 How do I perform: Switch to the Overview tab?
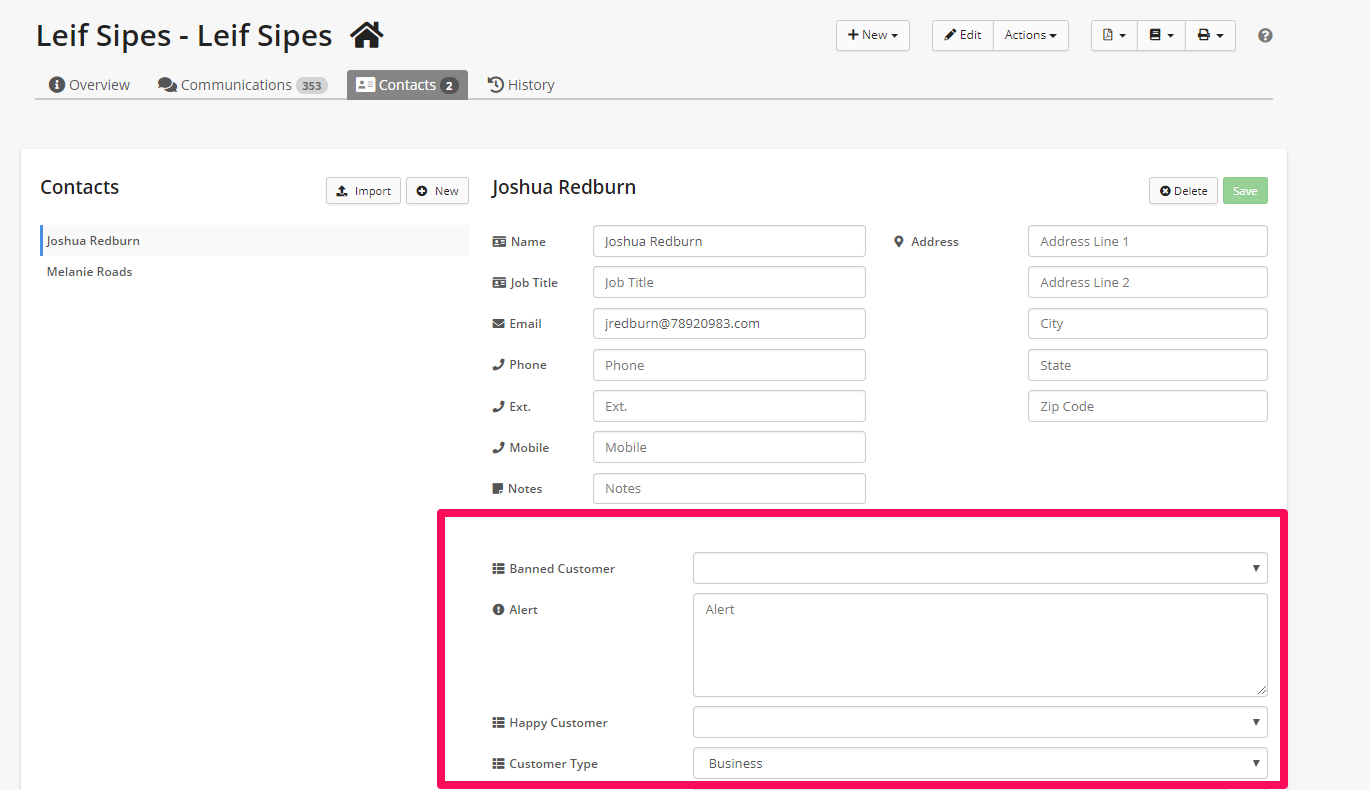tap(90, 85)
